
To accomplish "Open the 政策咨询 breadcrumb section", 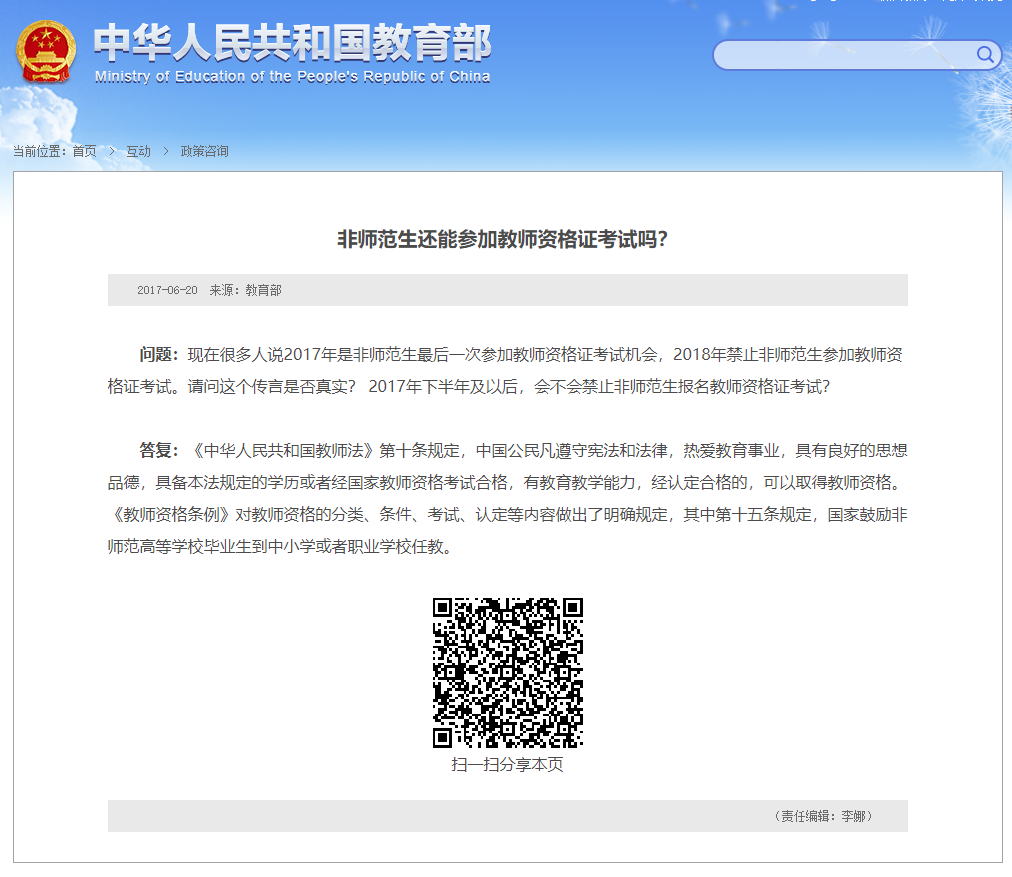I will click(x=203, y=150).
